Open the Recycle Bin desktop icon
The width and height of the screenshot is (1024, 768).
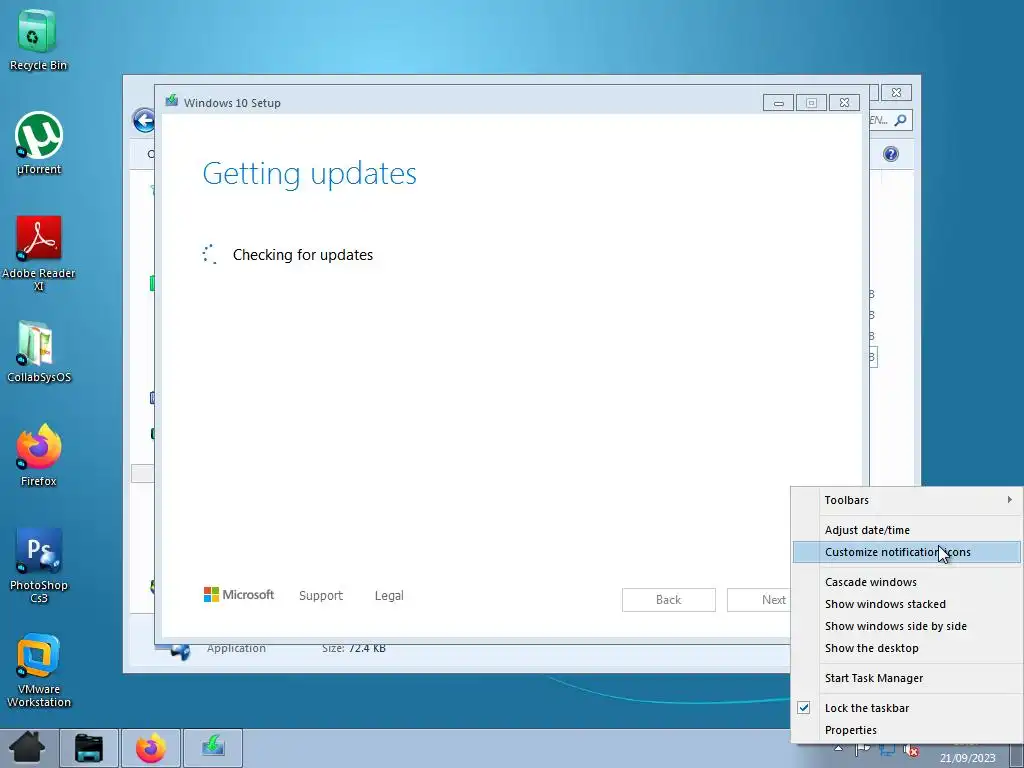tap(38, 40)
